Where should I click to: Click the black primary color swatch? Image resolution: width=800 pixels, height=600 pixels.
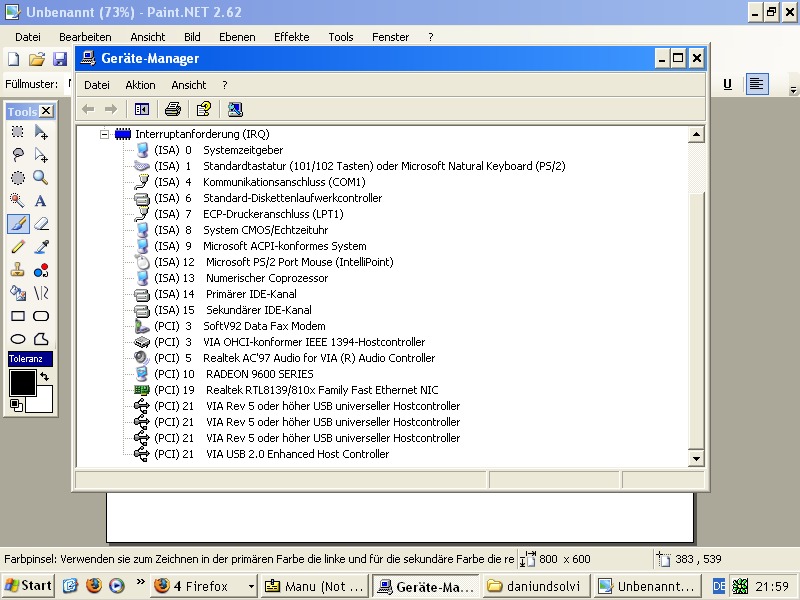point(22,383)
